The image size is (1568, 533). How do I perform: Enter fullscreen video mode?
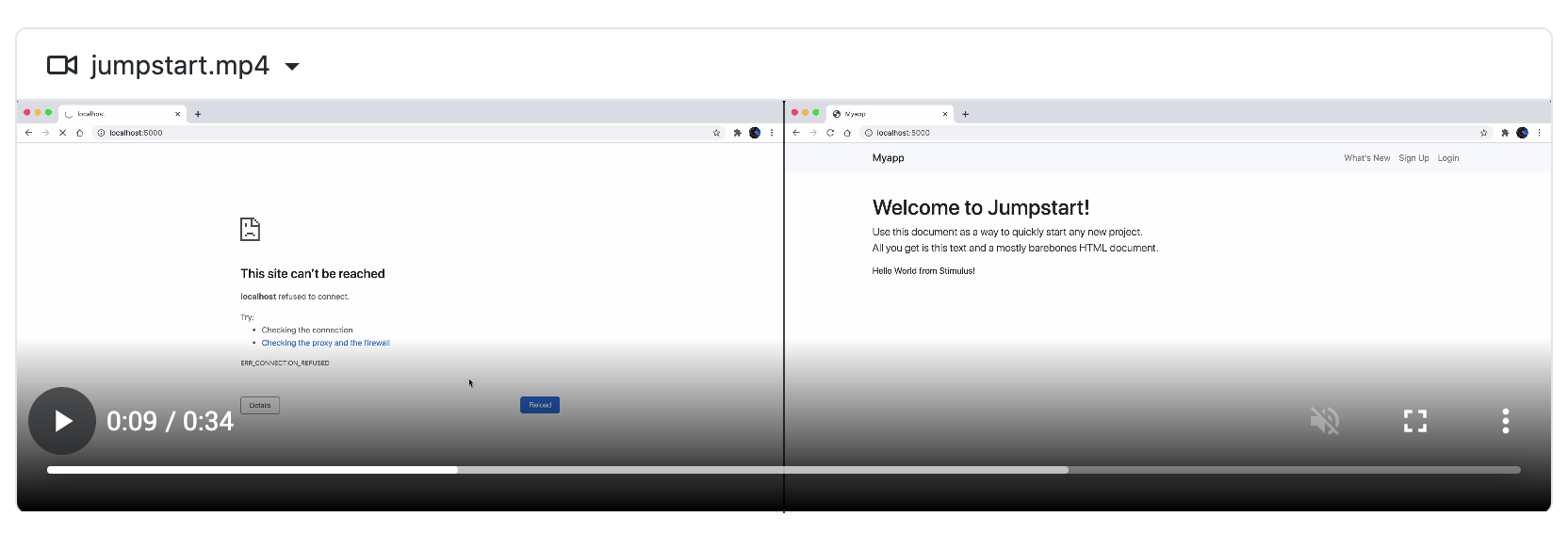[x=1414, y=421]
